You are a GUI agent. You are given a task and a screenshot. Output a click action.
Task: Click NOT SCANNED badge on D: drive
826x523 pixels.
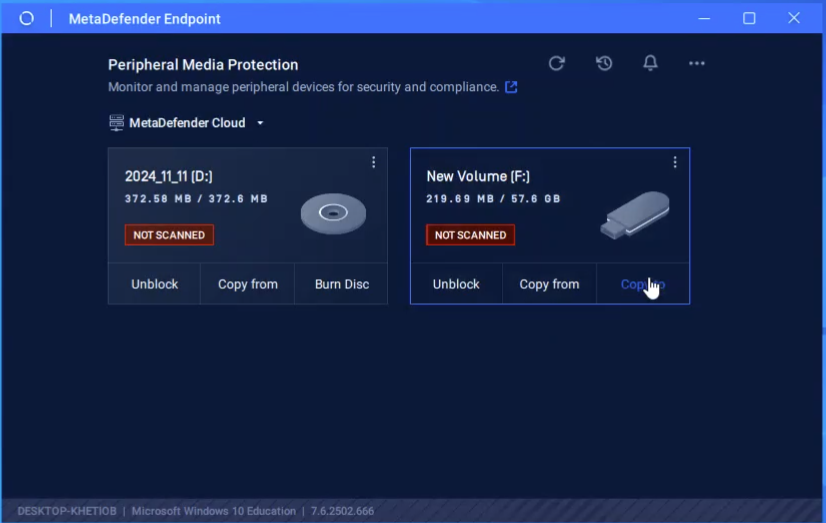[169, 235]
